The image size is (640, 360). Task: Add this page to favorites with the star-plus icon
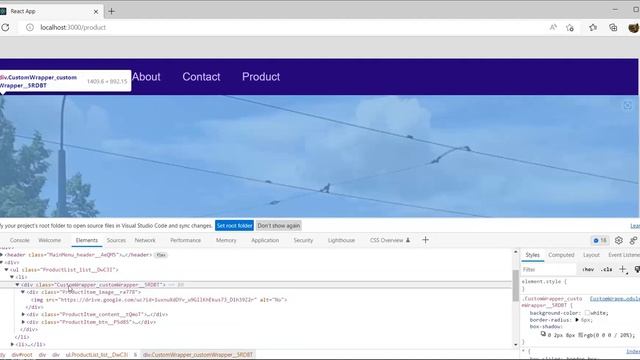click(570, 27)
